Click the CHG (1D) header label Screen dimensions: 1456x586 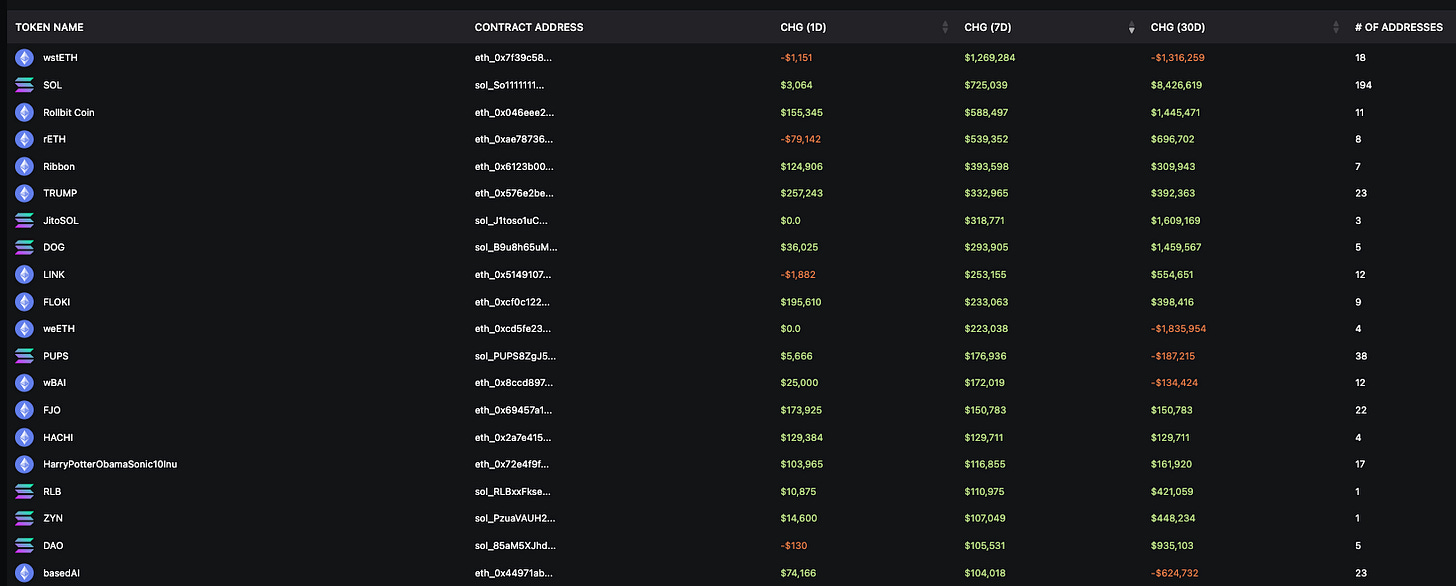tap(803, 27)
